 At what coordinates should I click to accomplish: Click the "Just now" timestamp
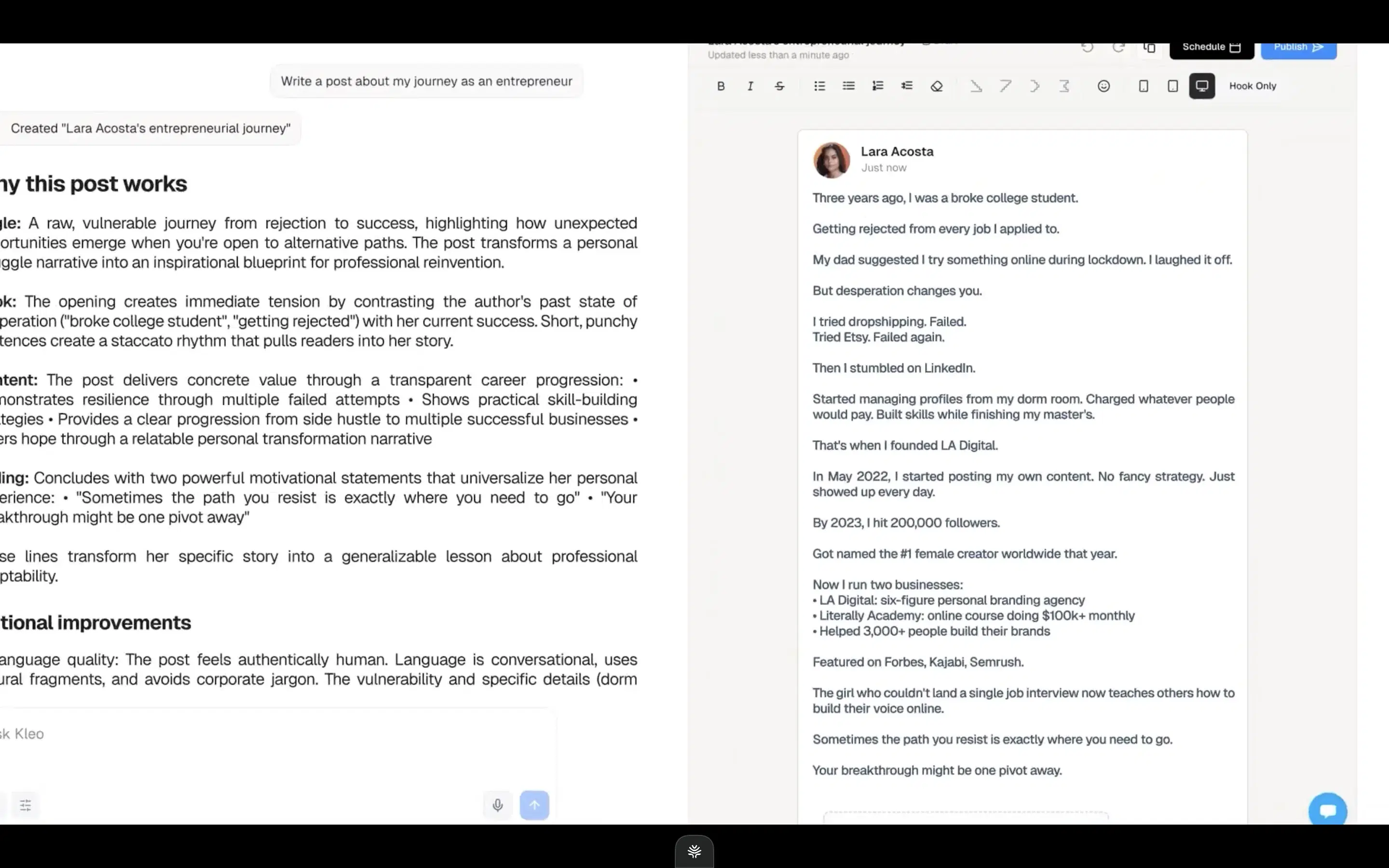(x=884, y=168)
